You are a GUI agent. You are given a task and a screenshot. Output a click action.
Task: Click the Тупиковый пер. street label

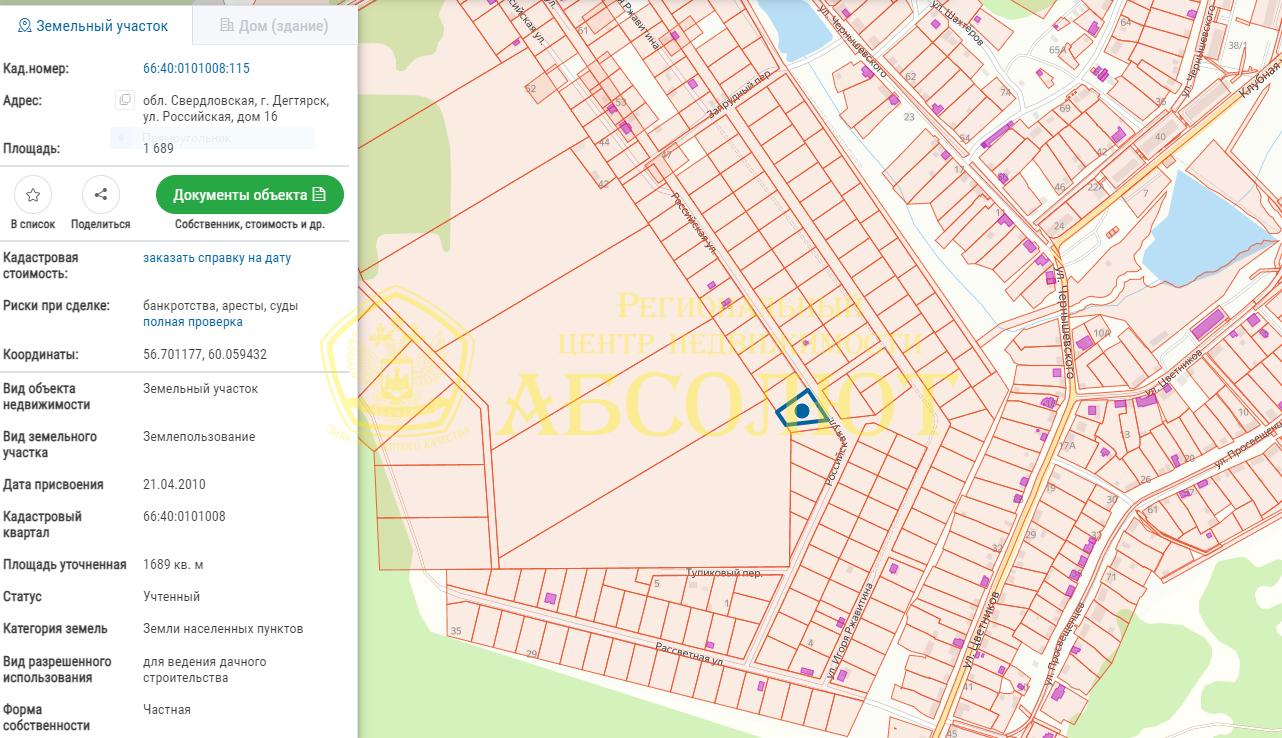coord(725,574)
